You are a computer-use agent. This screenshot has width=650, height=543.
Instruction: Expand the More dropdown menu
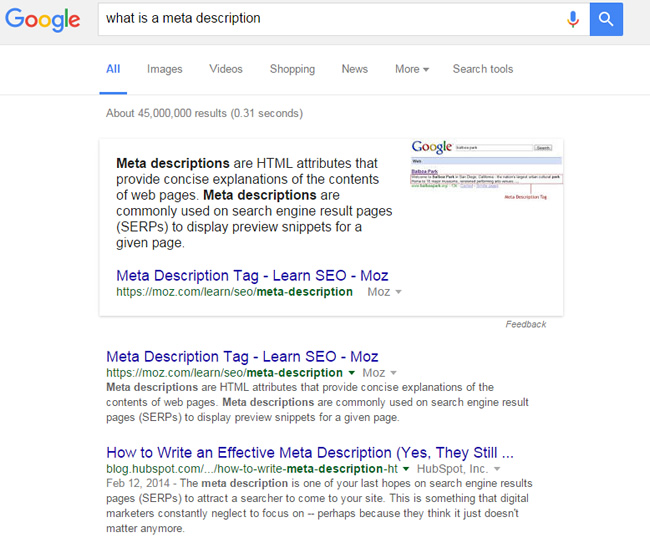(412, 69)
